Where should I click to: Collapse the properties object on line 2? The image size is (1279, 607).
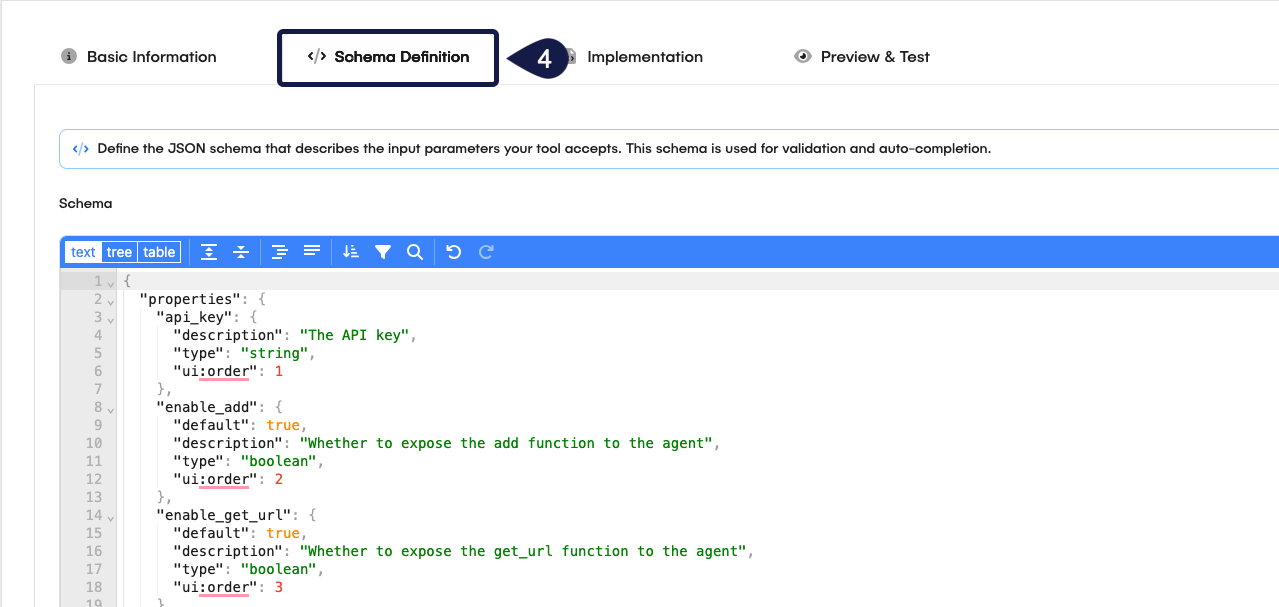point(112,298)
